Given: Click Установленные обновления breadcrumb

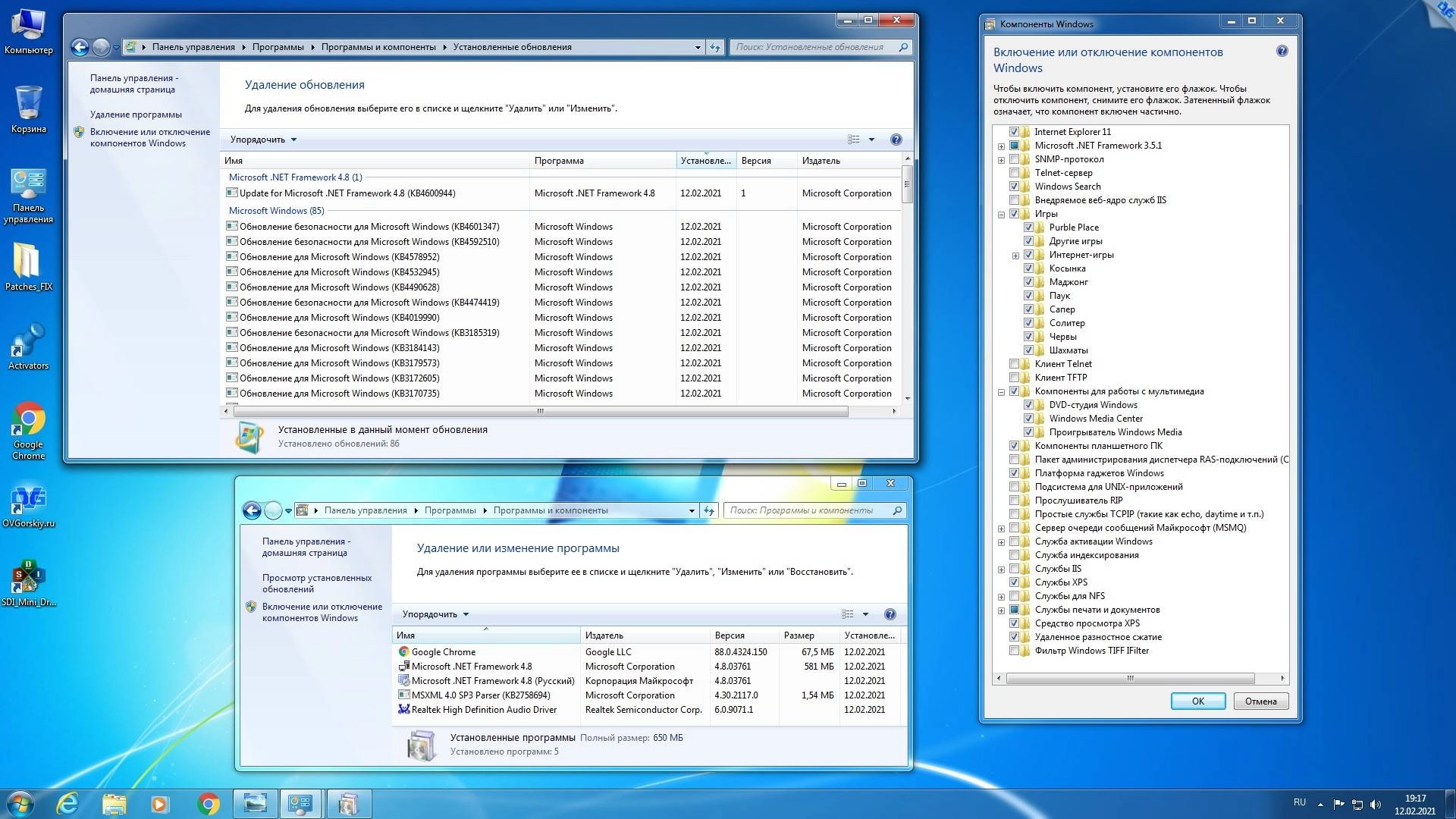Looking at the screenshot, I should (512, 47).
